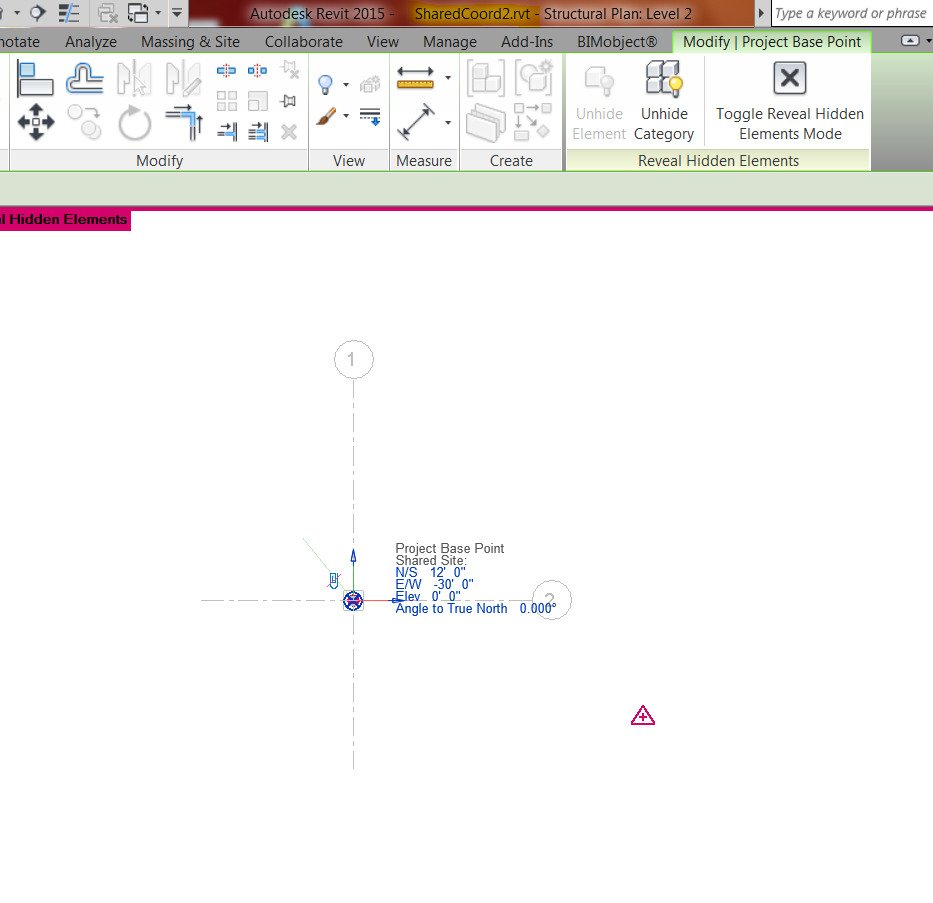The image size is (933, 903).
Task: Open Customize Quick Access Toolbar dropdown
Action: [x=177, y=12]
